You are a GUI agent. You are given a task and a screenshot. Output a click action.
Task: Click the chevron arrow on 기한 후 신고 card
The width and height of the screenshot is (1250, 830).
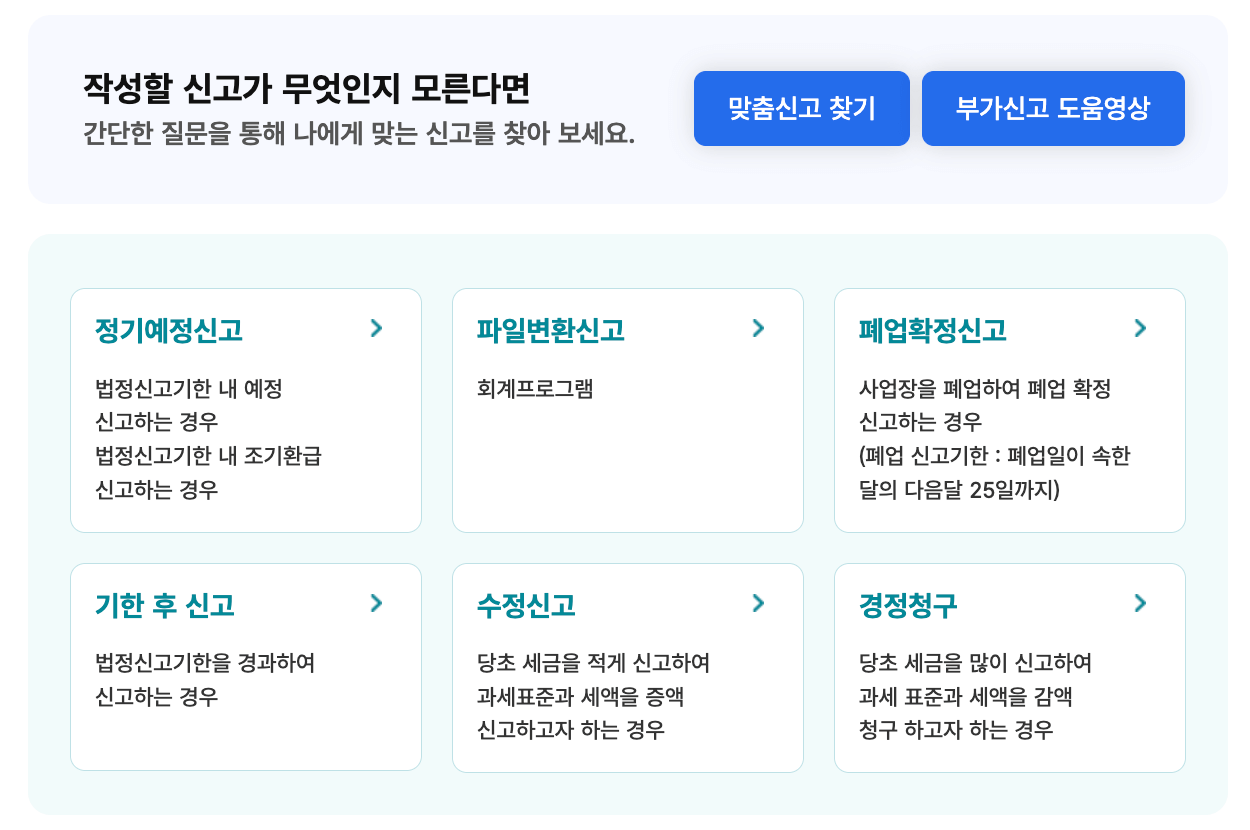coord(377,603)
